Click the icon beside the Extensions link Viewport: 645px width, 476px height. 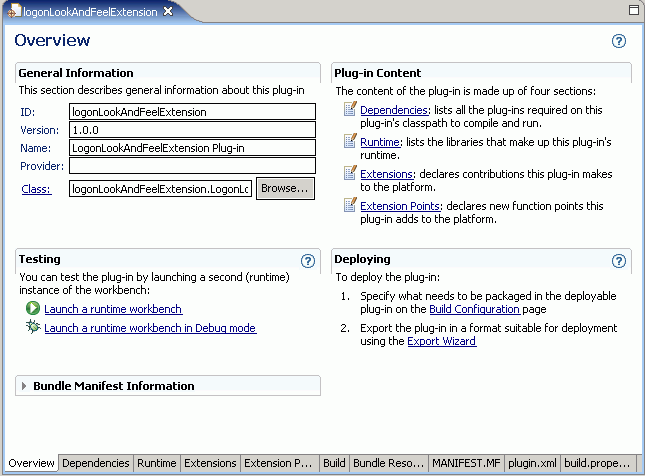tap(350, 173)
